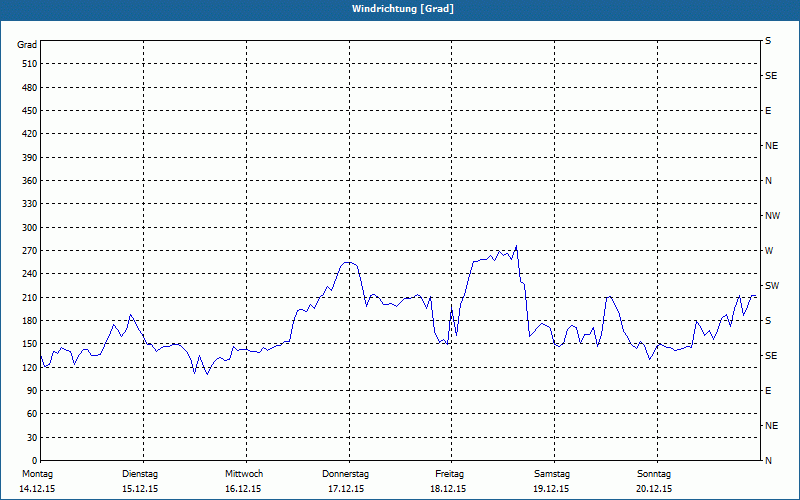Click the SW compass direction label
This screenshot has width=800, height=500.
pyautogui.click(x=771, y=285)
